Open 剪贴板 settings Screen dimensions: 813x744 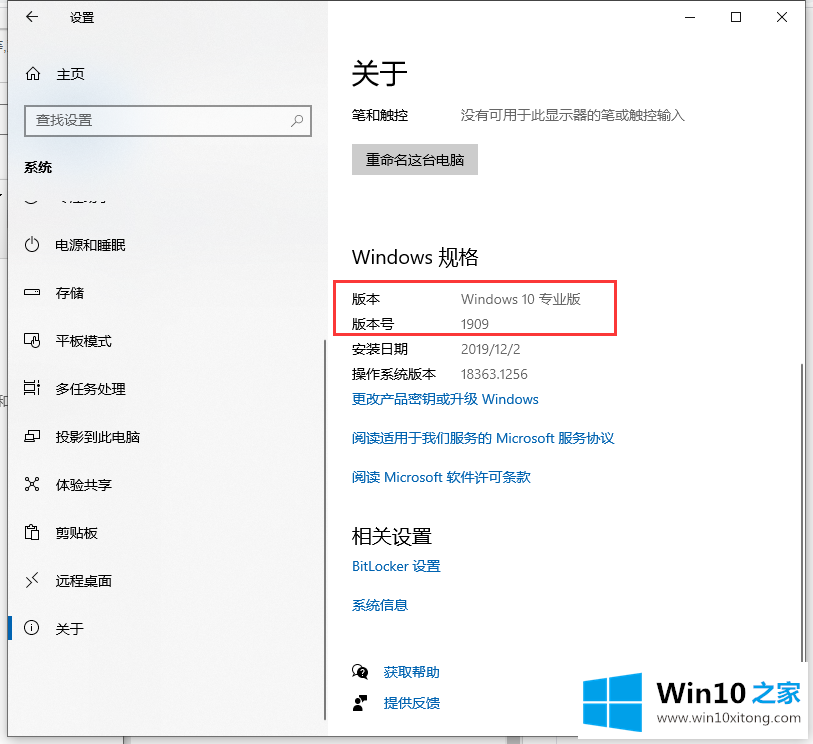pyautogui.click(x=76, y=532)
